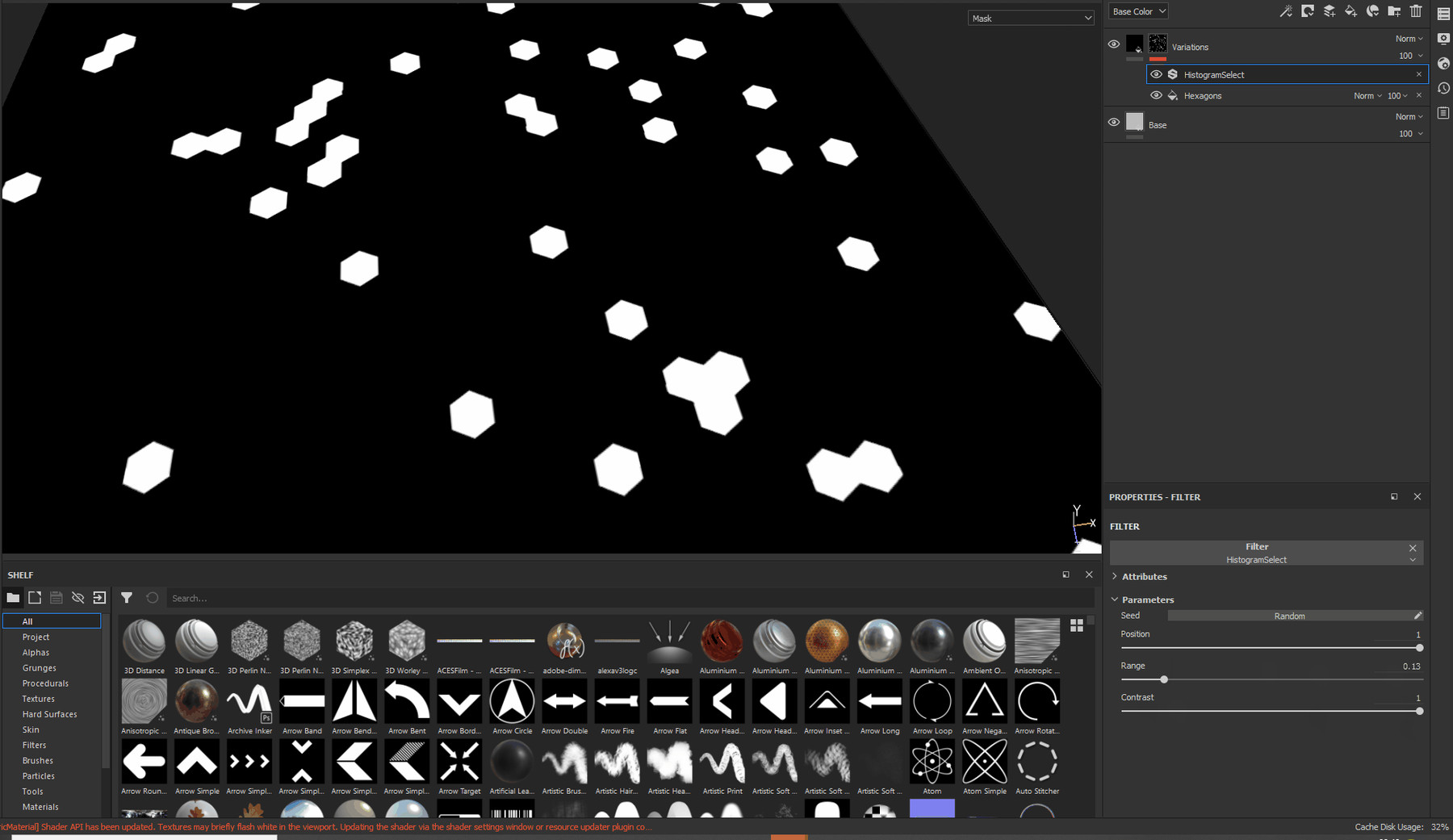The height and width of the screenshot is (840, 1453).
Task: Hide the Variations layer
Action: (x=1114, y=44)
